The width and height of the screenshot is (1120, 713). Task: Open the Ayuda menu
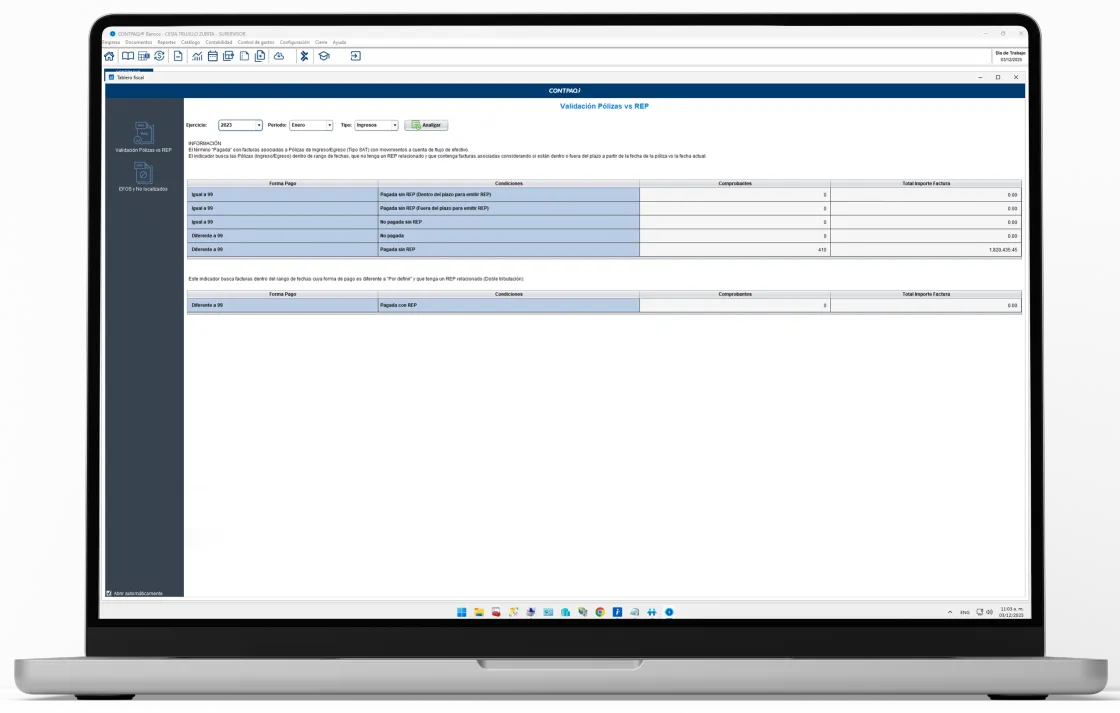[339, 42]
